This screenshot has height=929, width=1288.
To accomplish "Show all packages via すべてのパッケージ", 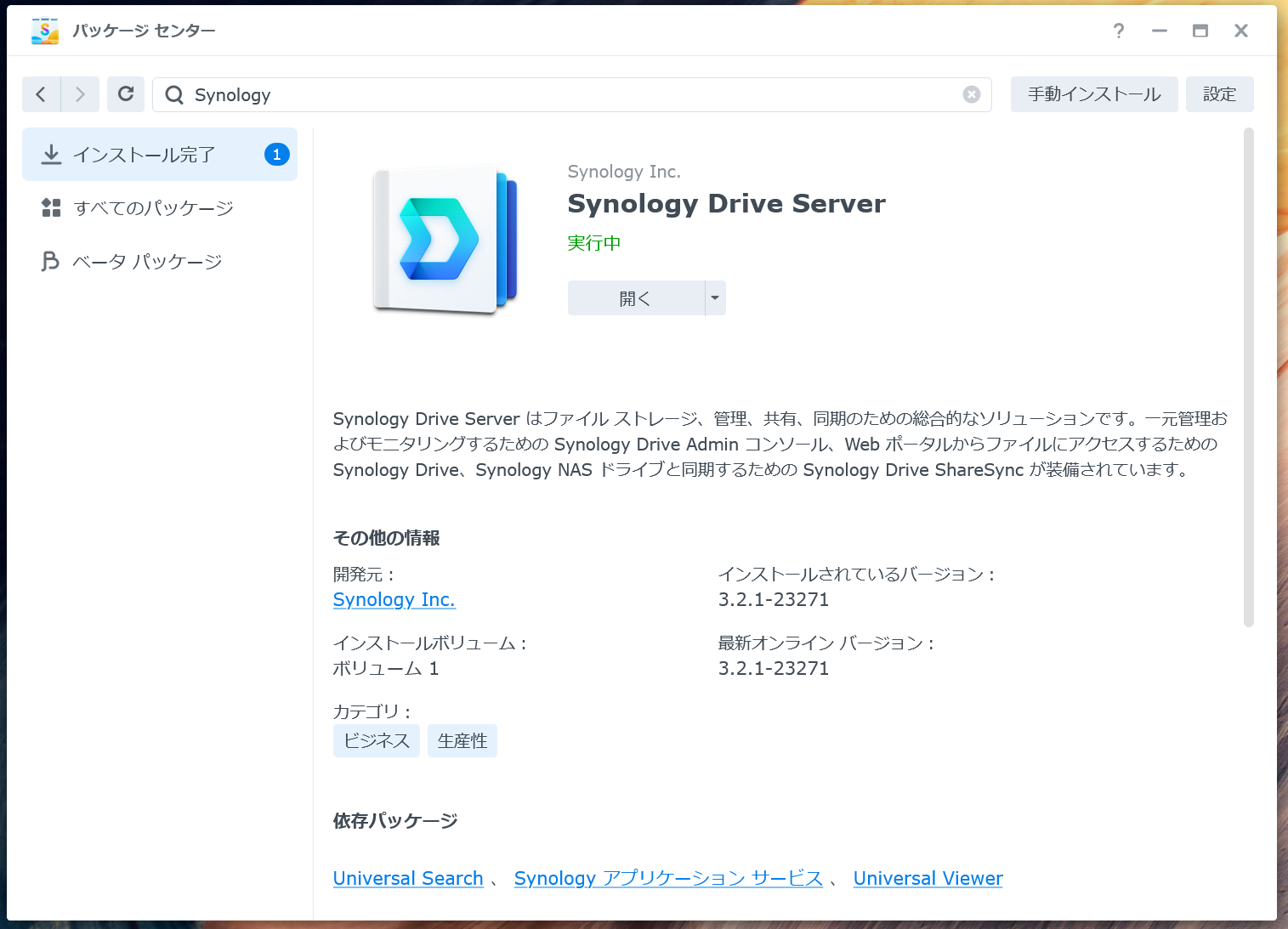I will pos(153,207).
